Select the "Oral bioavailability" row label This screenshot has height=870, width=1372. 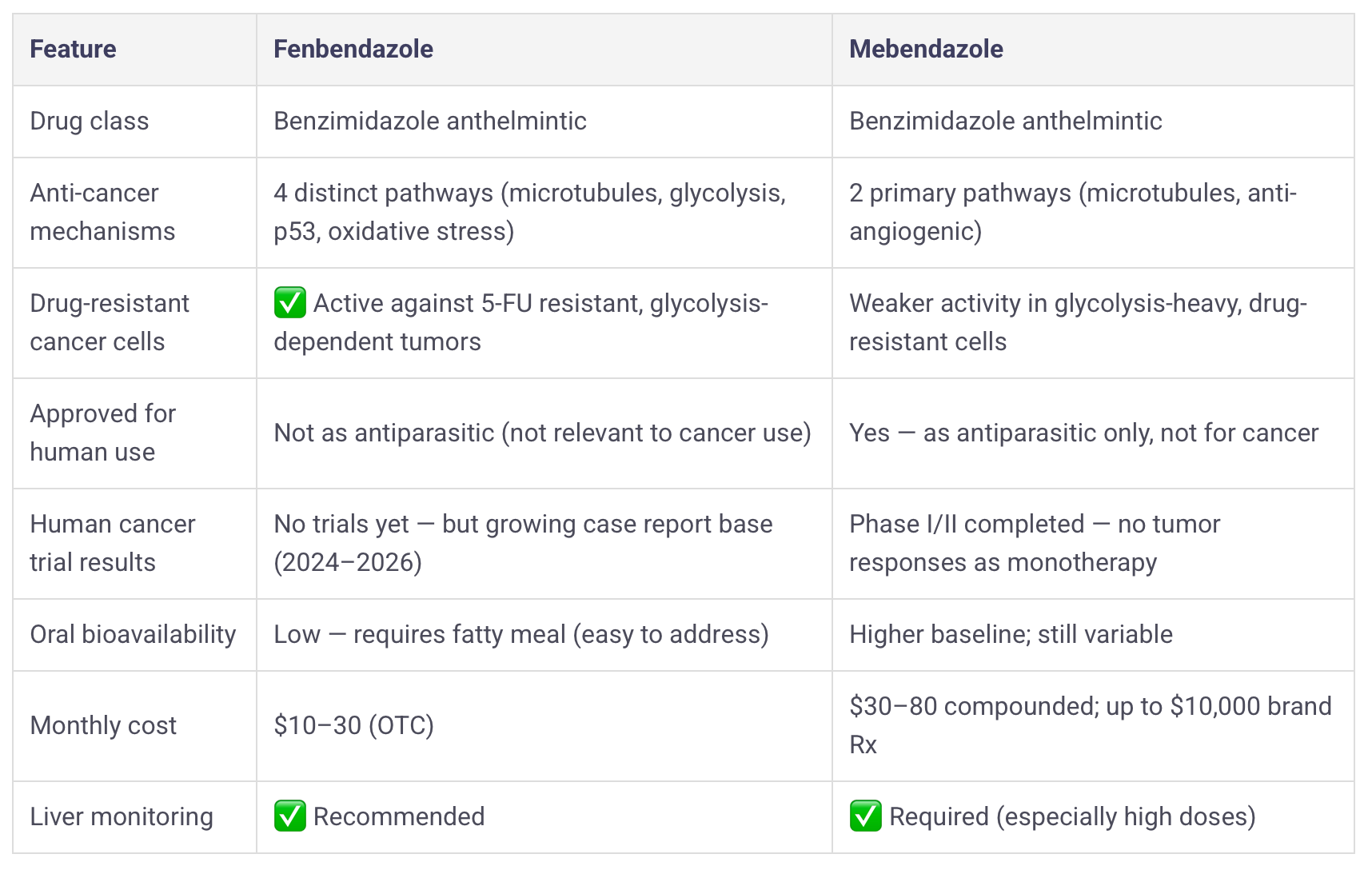(133, 635)
